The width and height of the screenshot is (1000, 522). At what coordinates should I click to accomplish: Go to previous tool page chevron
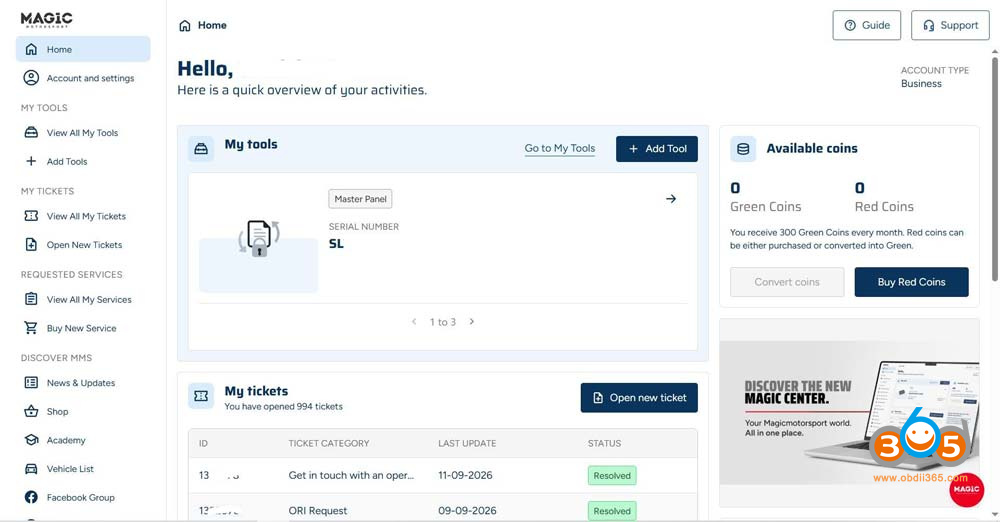coord(414,322)
